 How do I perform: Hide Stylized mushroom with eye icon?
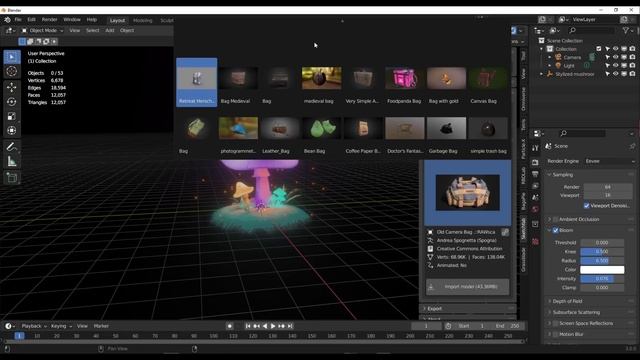(x=616, y=74)
